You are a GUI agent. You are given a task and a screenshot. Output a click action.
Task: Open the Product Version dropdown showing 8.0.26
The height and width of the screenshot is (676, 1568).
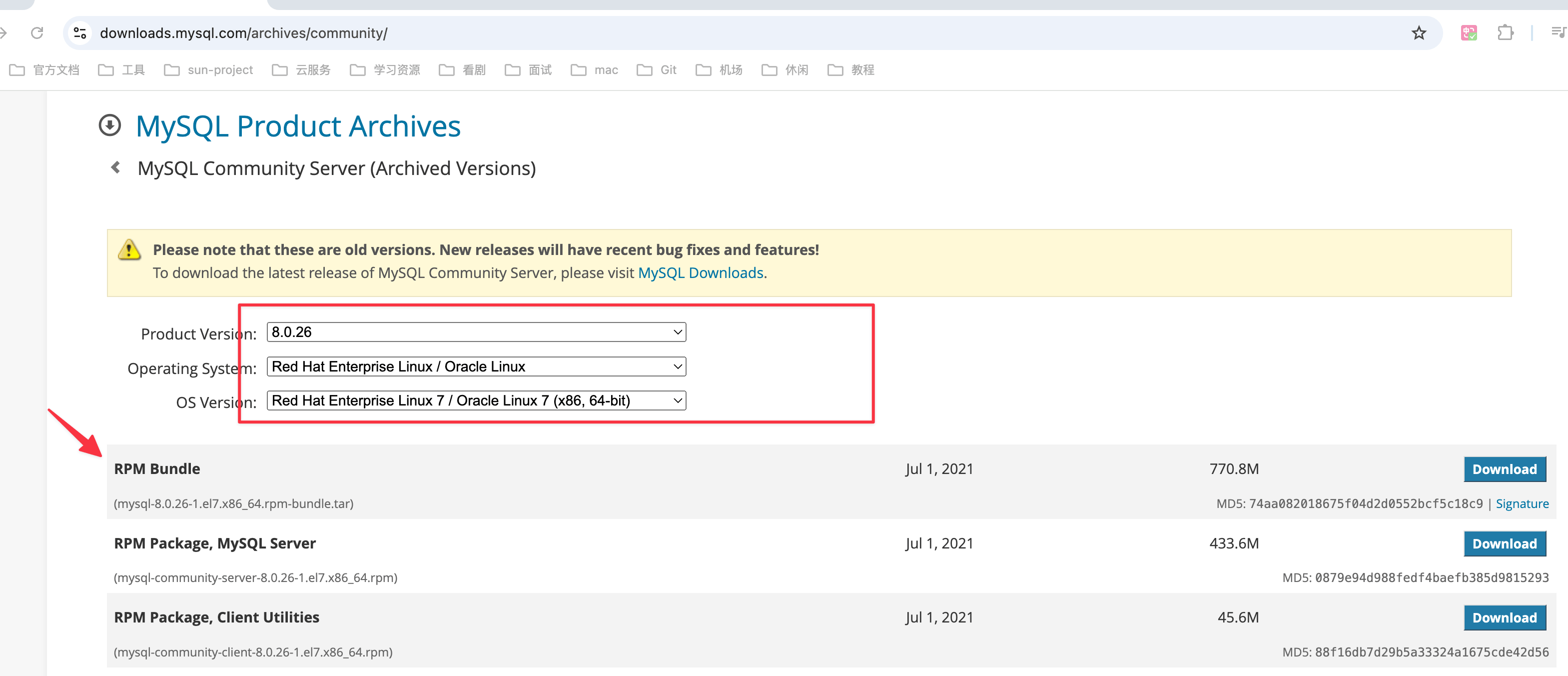[477, 332]
